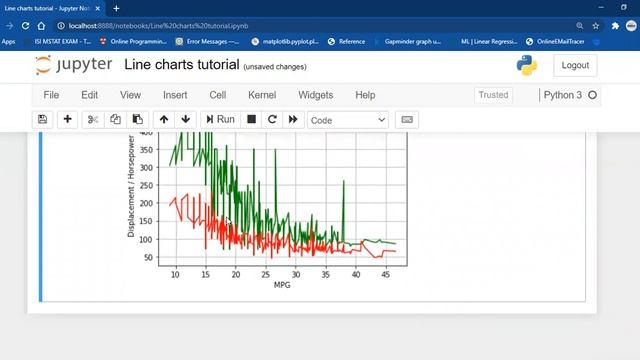Open the Kernel menu
Viewport: 640px width, 360px height.
[x=262, y=95]
